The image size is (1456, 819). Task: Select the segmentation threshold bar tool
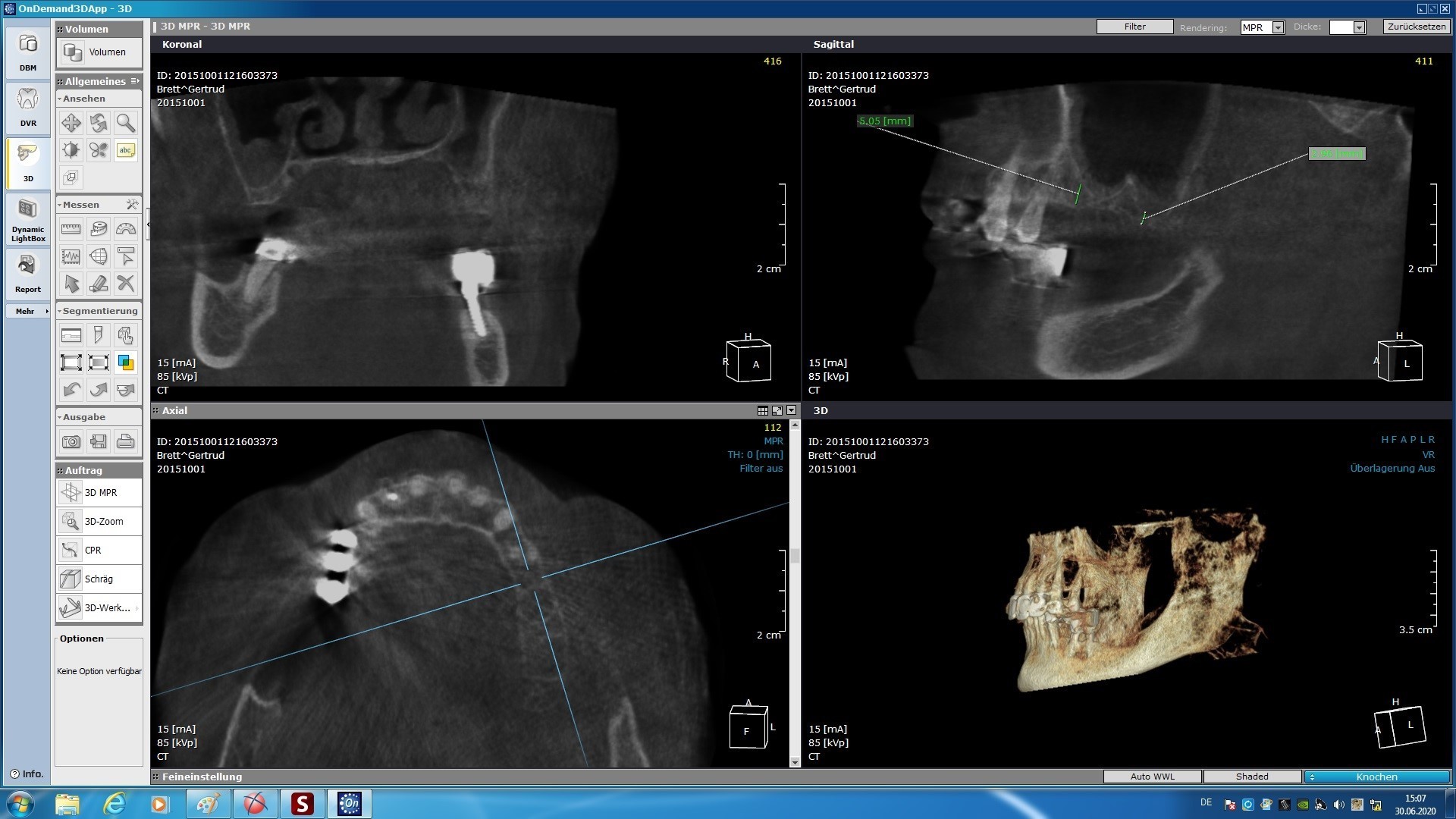pyautogui.click(x=71, y=335)
